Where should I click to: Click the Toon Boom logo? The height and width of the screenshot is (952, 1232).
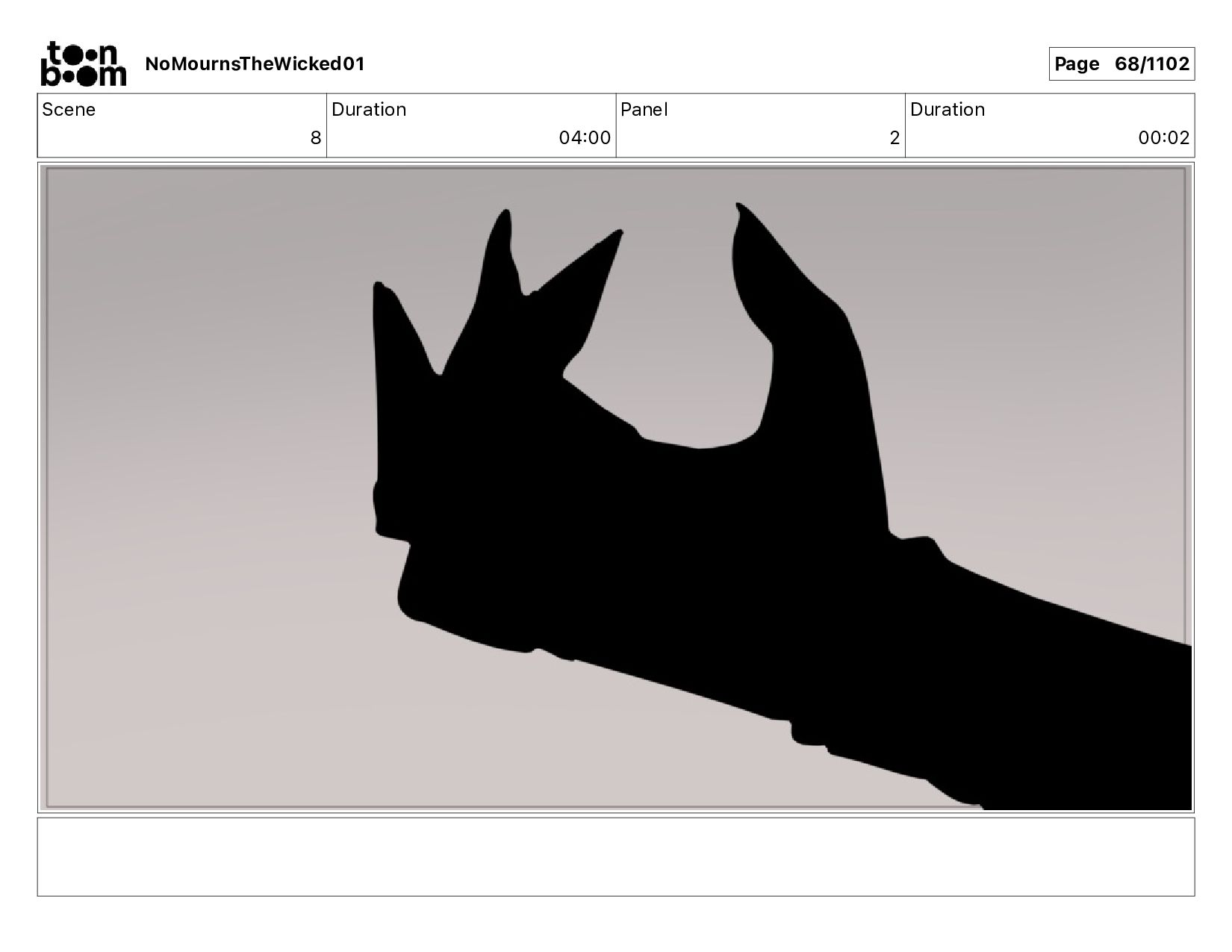[x=83, y=64]
